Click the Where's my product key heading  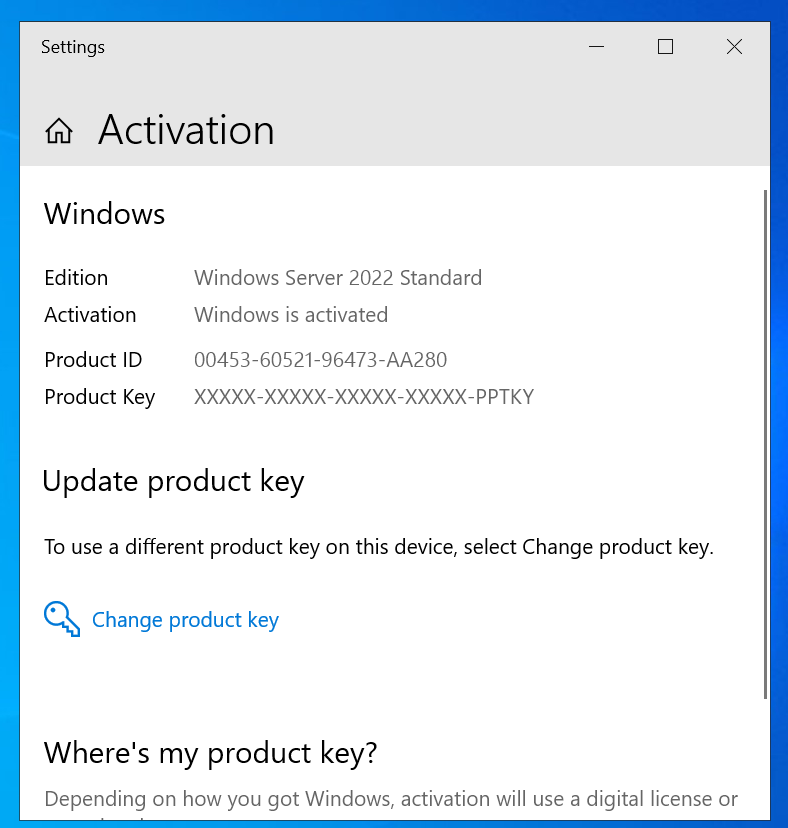pos(210,753)
